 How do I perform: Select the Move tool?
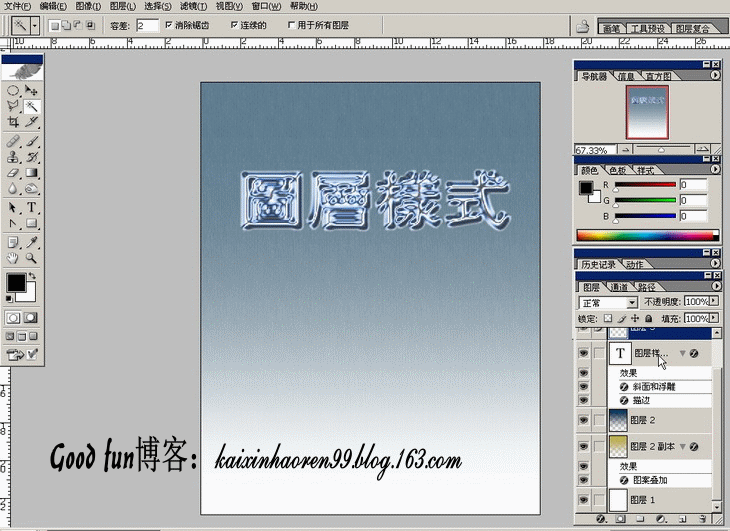[x=31, y=90]
